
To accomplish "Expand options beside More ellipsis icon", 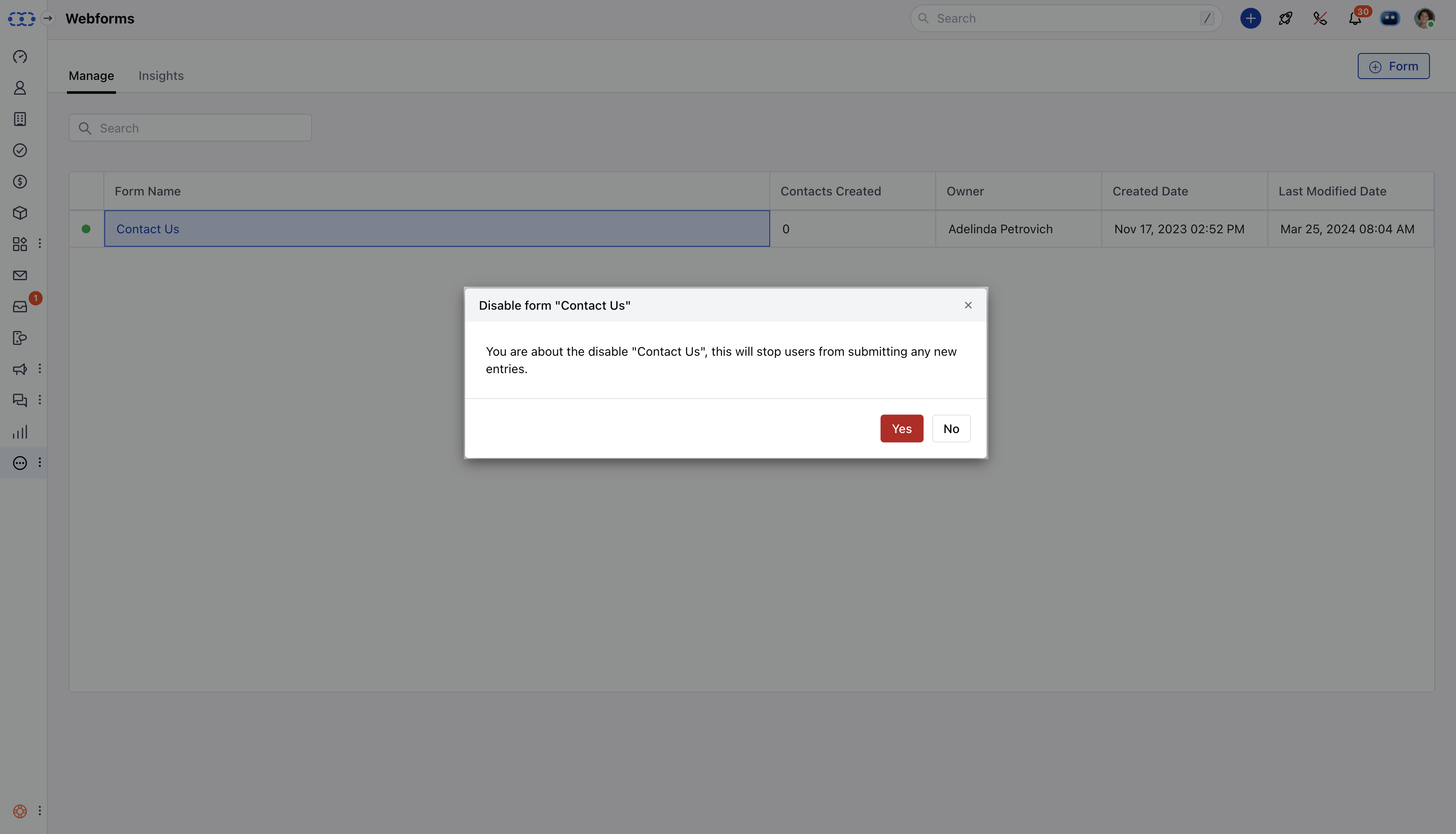I will point(40,462).
